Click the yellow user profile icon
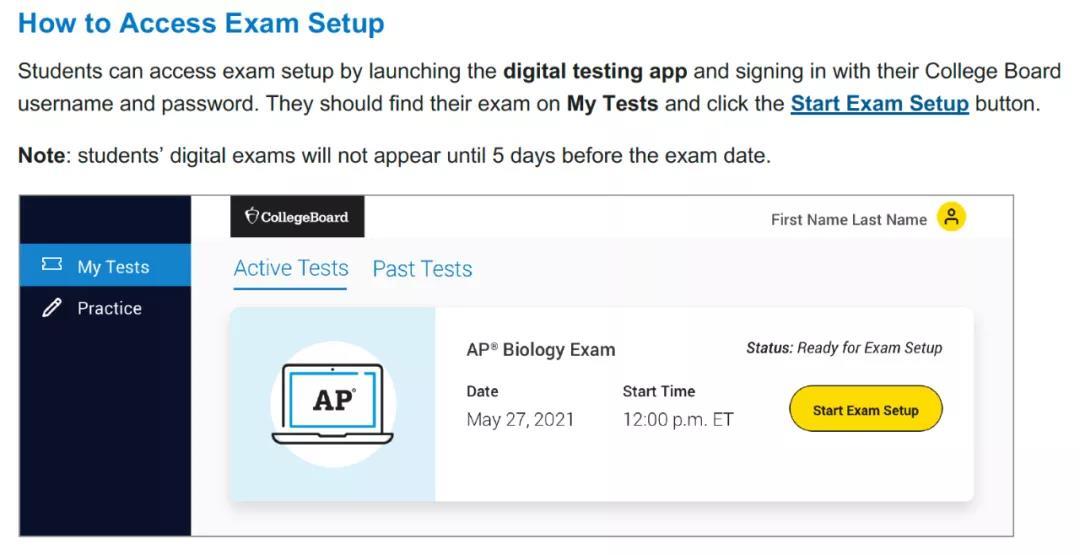The width and height of the screenshot is (1080, 555). 951,217
